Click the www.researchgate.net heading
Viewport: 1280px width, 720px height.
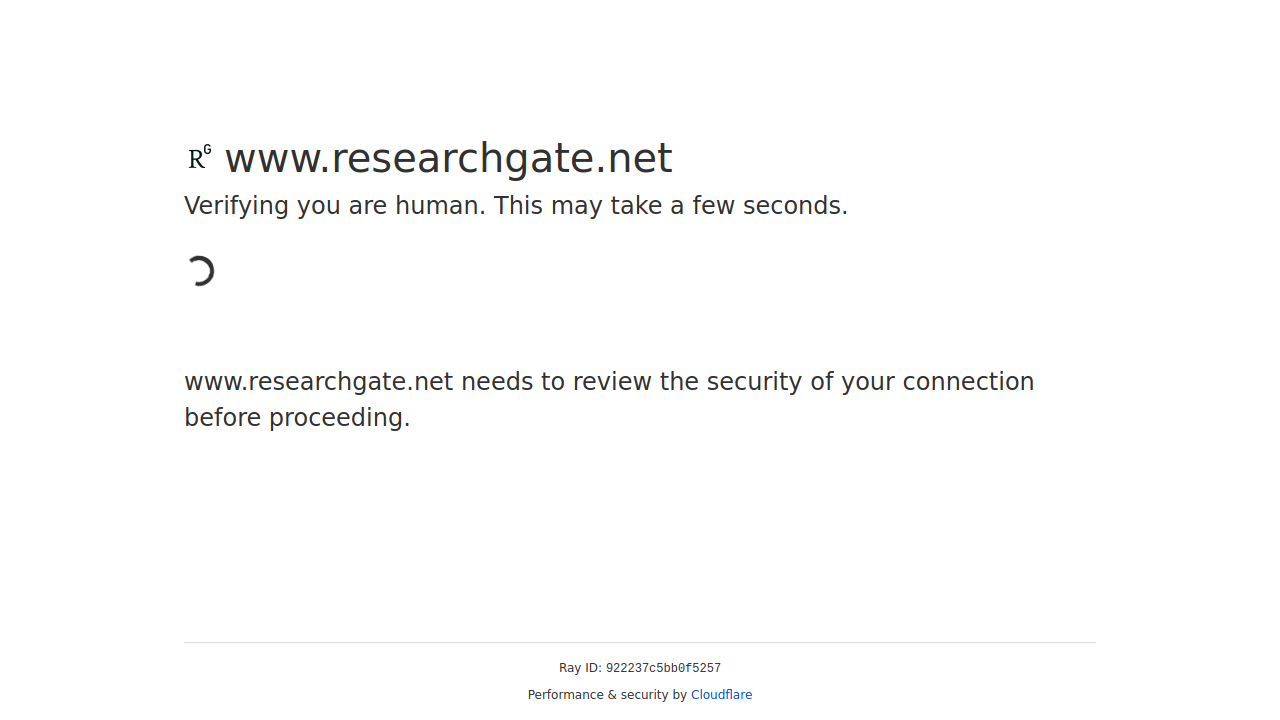pyautogui.click(x=448, y=158)
